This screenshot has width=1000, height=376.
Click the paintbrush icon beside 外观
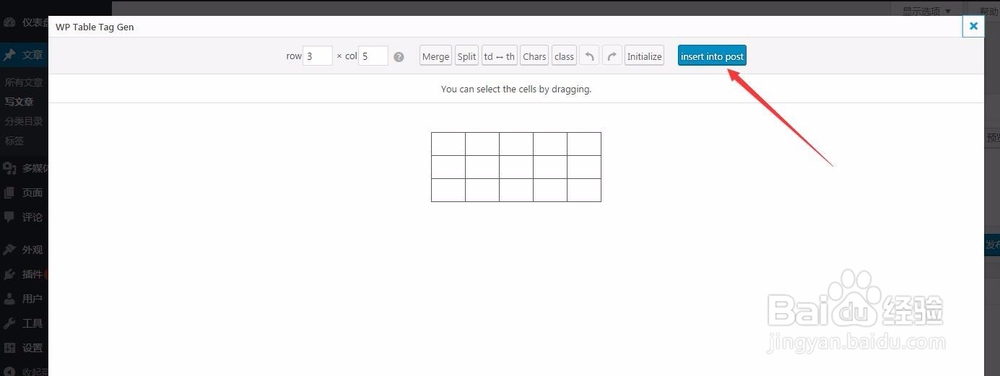tap(10, 250)
